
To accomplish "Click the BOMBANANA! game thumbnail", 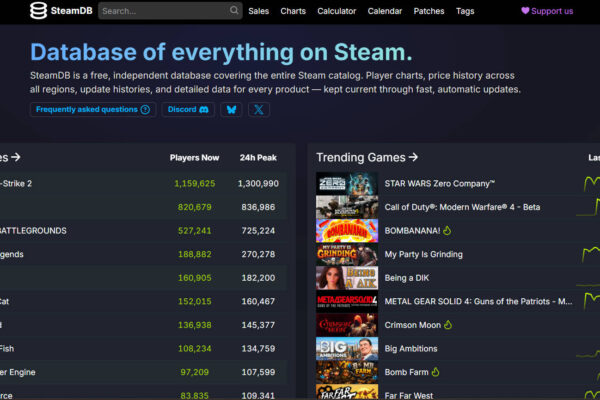I will 347,230.
